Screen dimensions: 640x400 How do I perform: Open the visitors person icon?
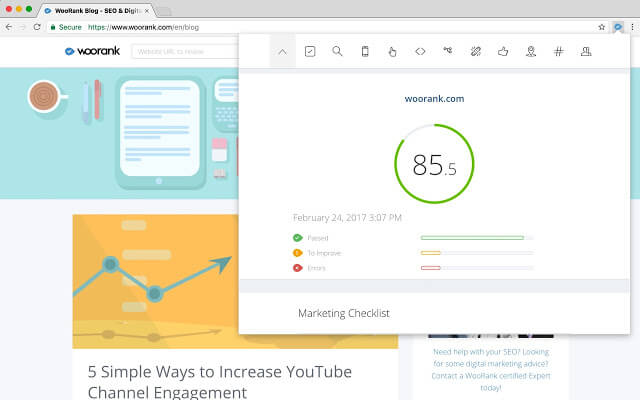tap(586, 51)
